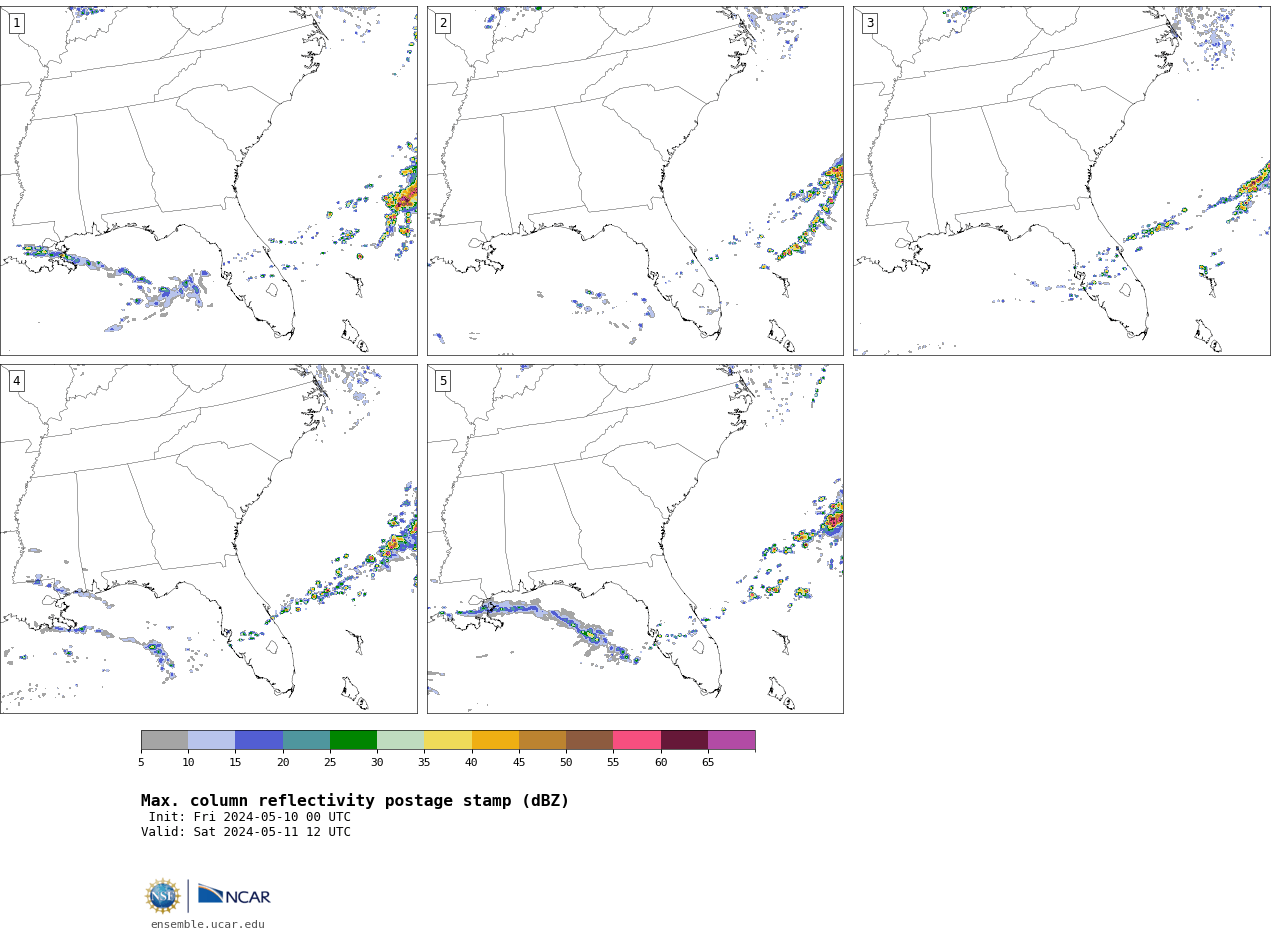Viewport: 1280px width, 936px height.
Task: Click the light blue 10-15 dBZ swatch
Action: coord(212,740)
